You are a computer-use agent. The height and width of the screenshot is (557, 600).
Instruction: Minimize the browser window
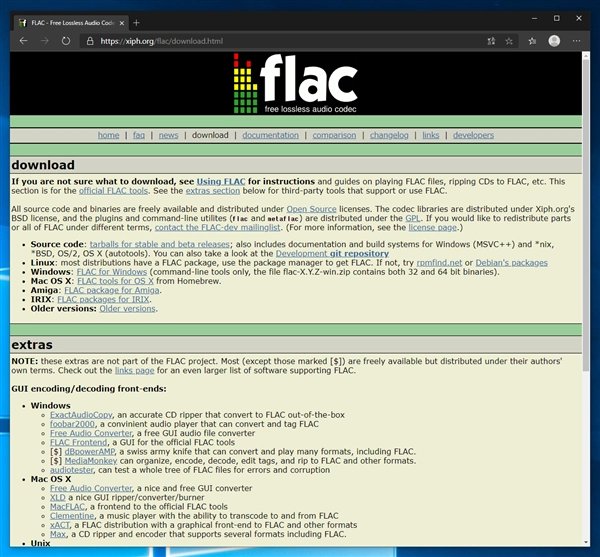[535, 18]
